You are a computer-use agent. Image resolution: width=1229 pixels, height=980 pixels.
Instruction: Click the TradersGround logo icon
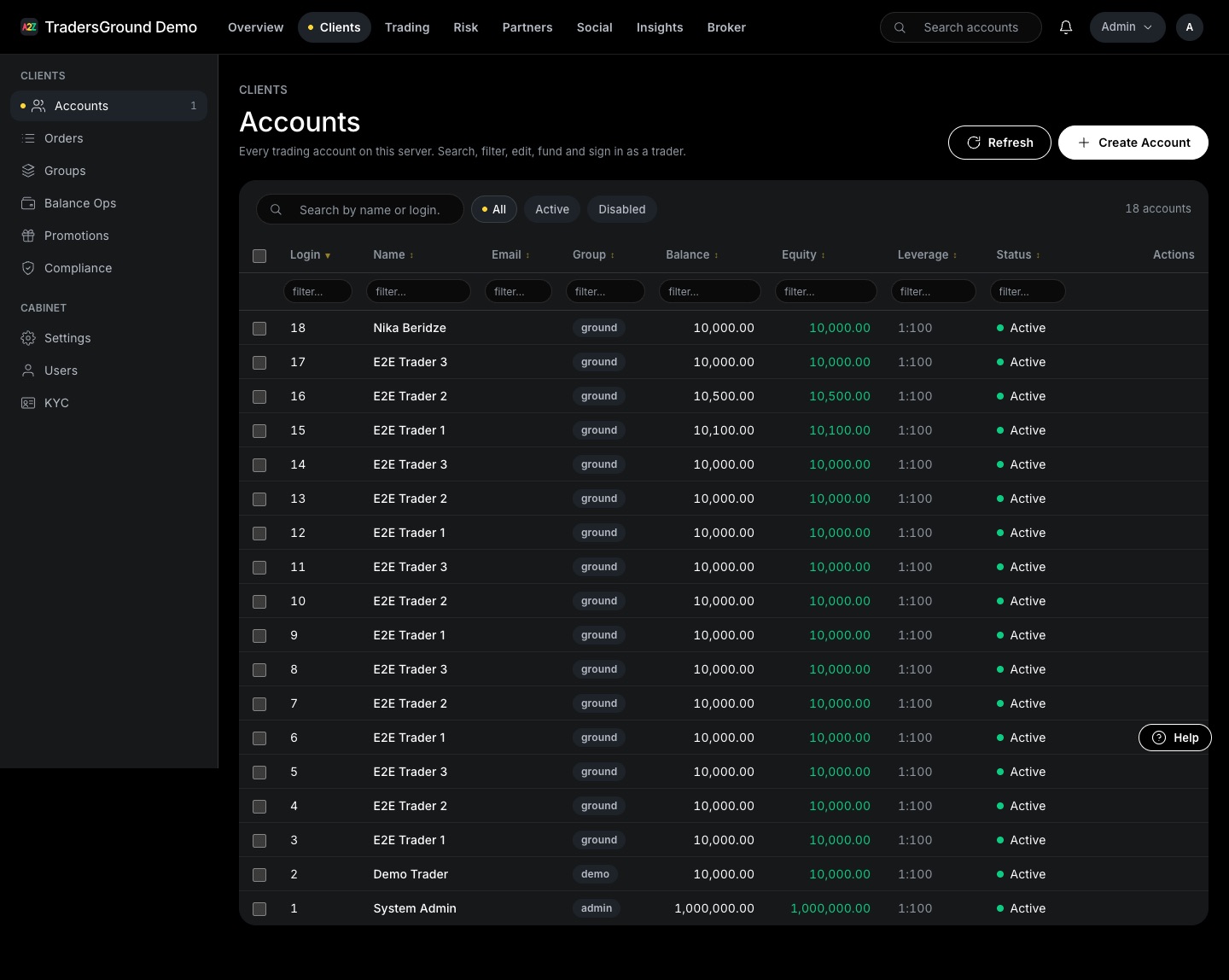(x=29, y=27)
